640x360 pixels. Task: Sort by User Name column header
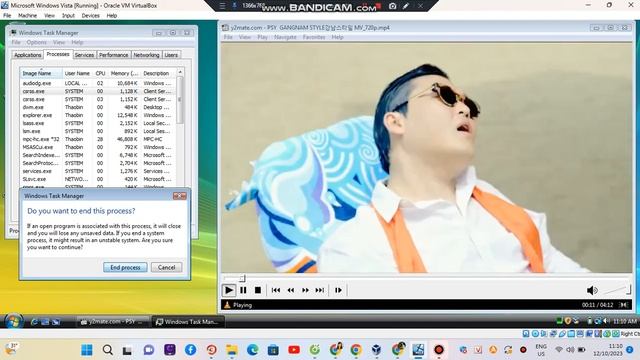point(78,73)
